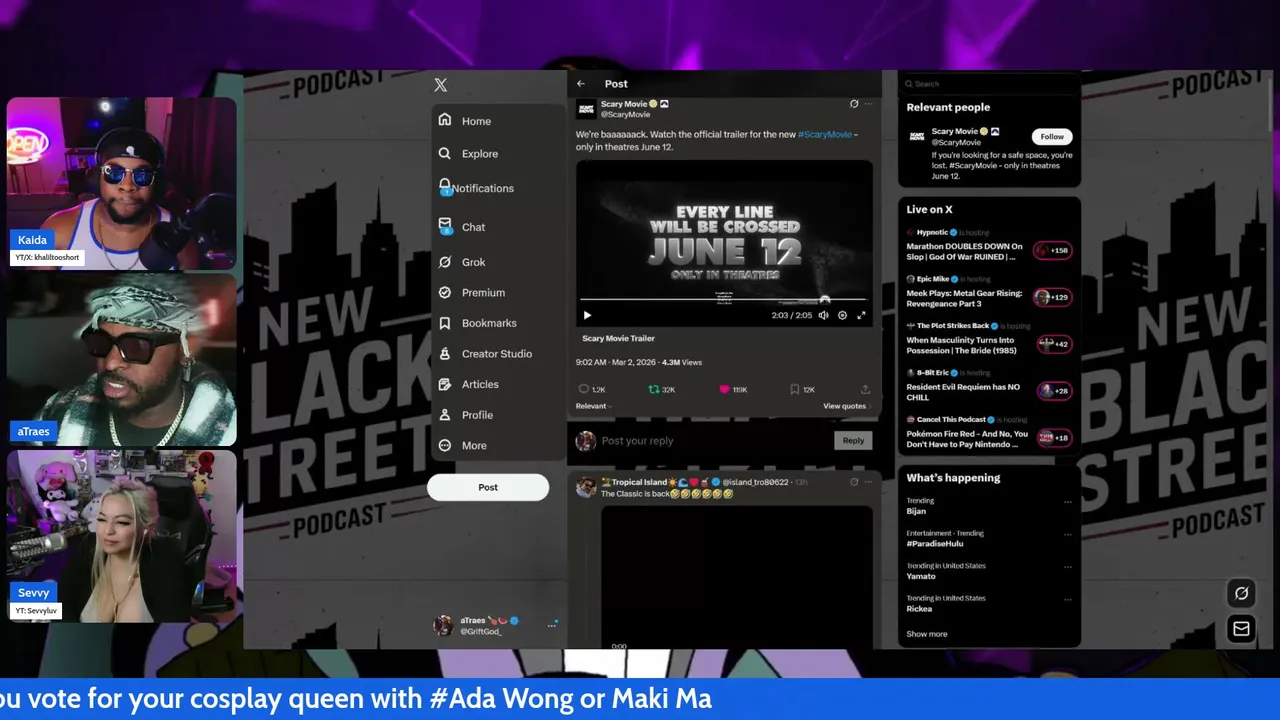Click the Scary Movie post avatar
Image resolution: width=1280 pixels, height=720 pixels.
(586, 108)
